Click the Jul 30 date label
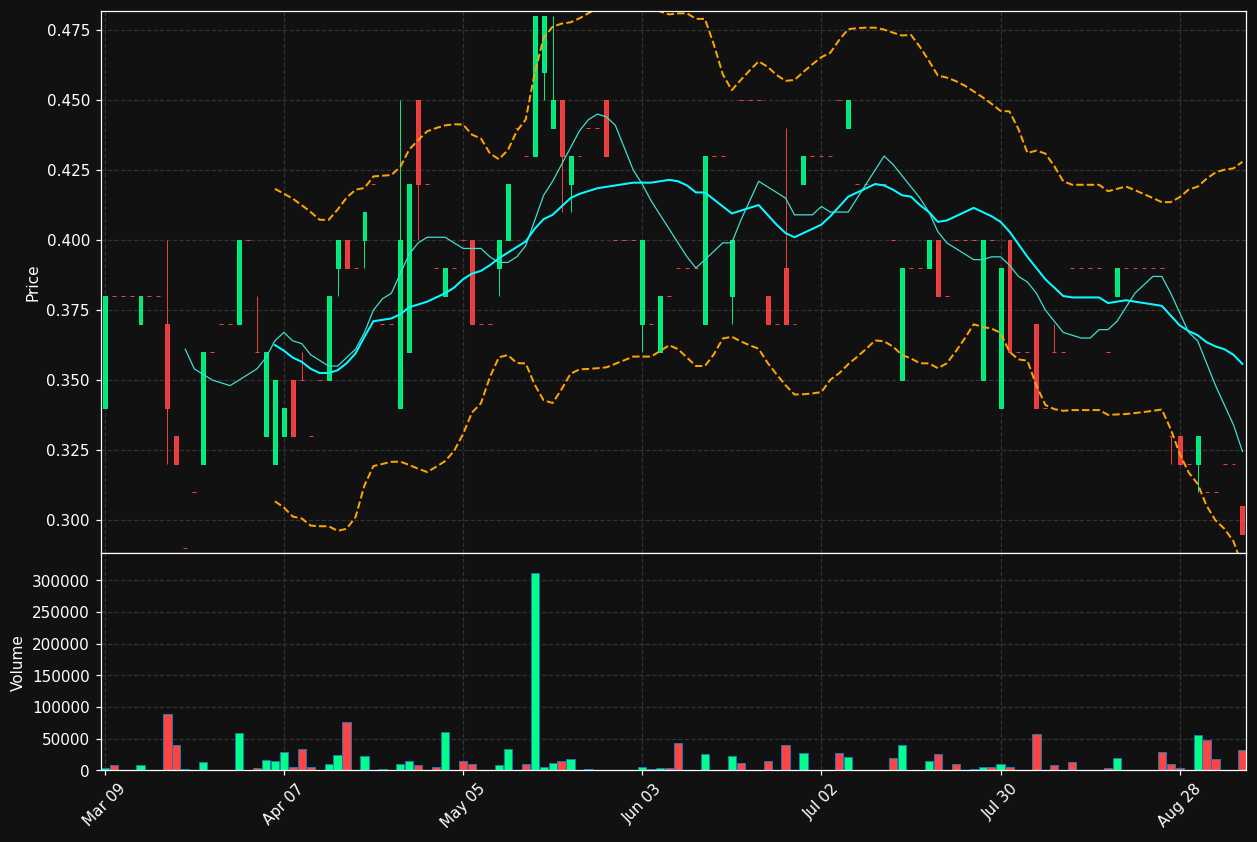Viewport: 1257px width, 842px height. click(x=999, y=803)
